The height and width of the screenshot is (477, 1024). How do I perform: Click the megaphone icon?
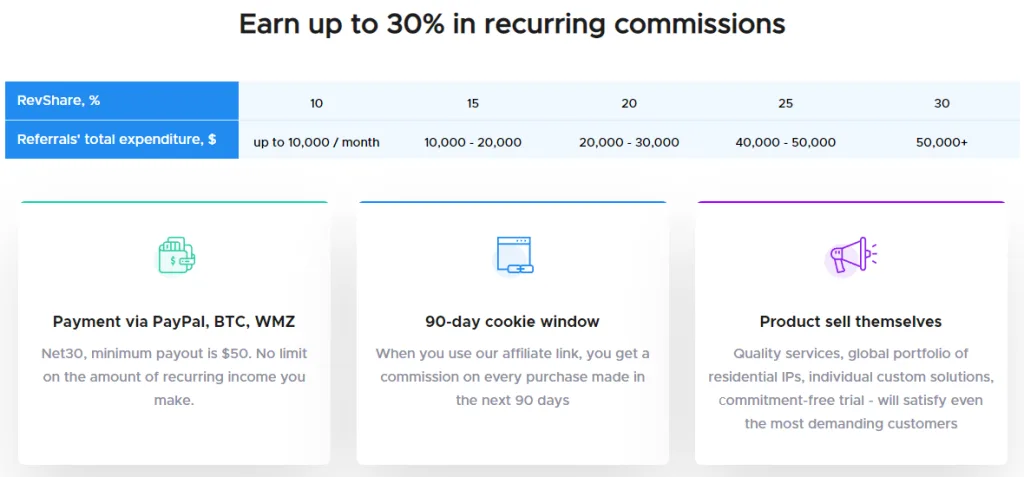tap(852, 256)
